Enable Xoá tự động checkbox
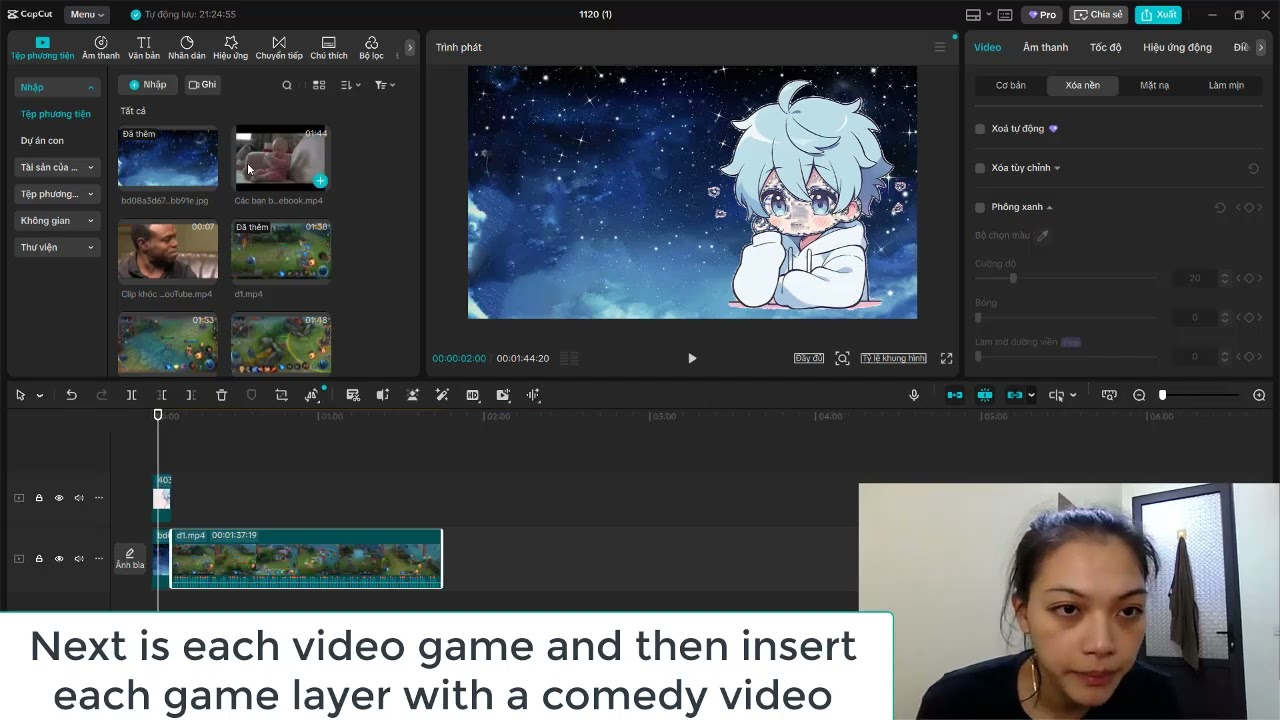Image resolution: width=1280 pixels, height=720 pixels. (980, 129)
